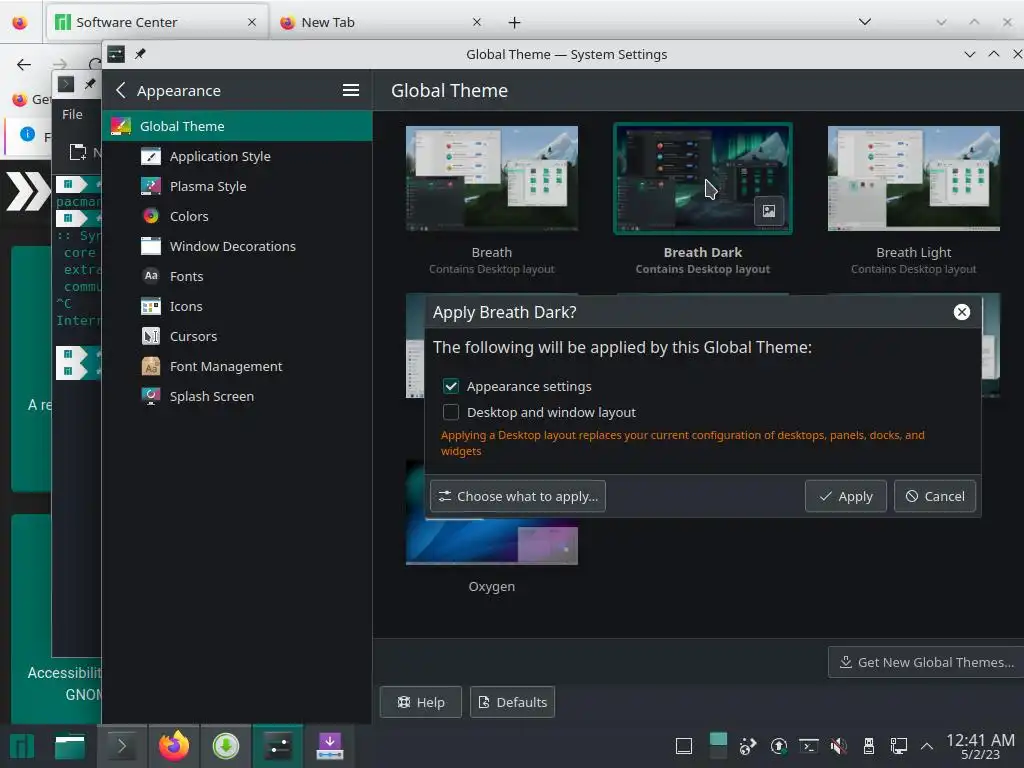Click Get New Global Themes button

point(926,662)
